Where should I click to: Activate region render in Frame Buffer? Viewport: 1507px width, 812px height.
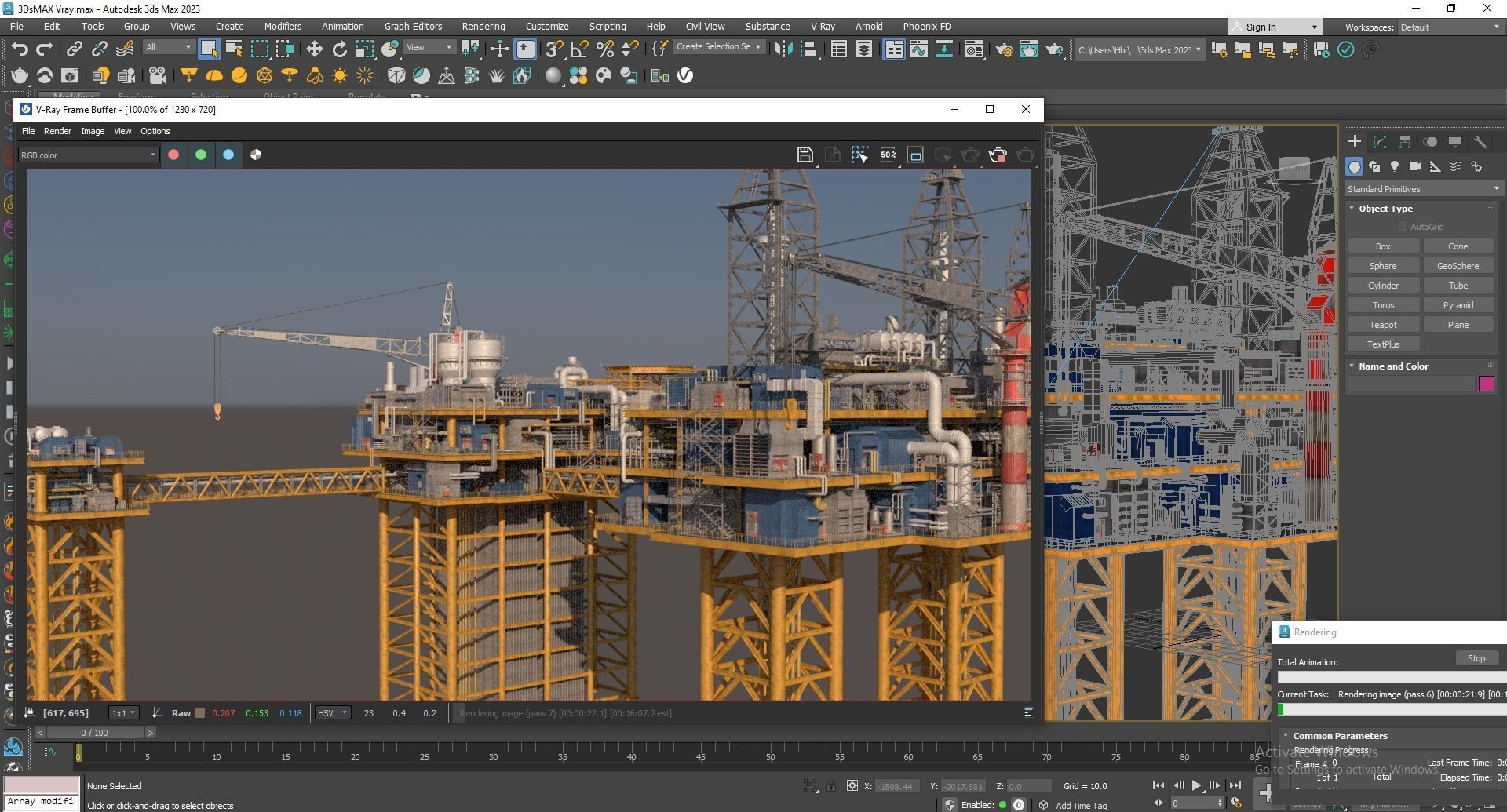click(860, 155)
